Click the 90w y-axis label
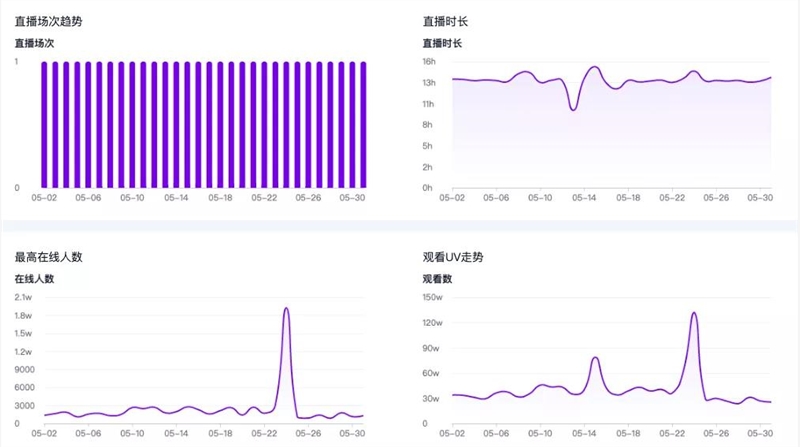800x447 pixels. click(x=431, y=349)
